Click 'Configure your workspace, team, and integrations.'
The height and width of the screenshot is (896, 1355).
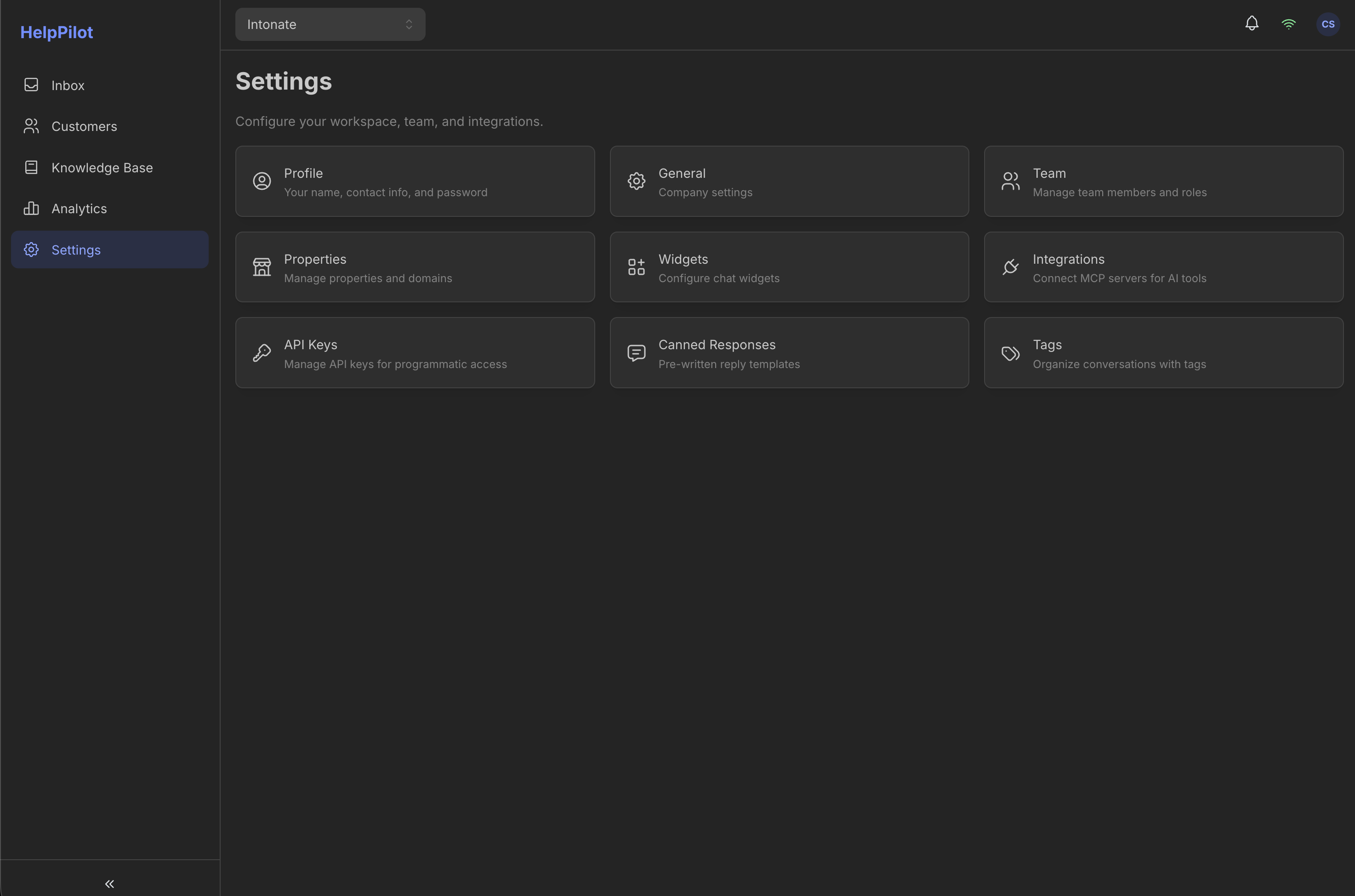389,122
